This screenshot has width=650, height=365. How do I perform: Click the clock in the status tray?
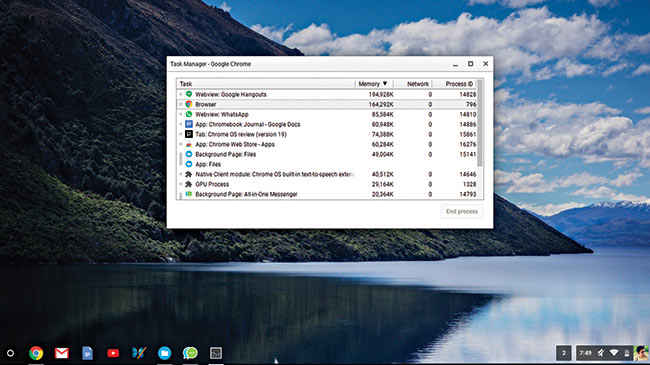(585, 353)
